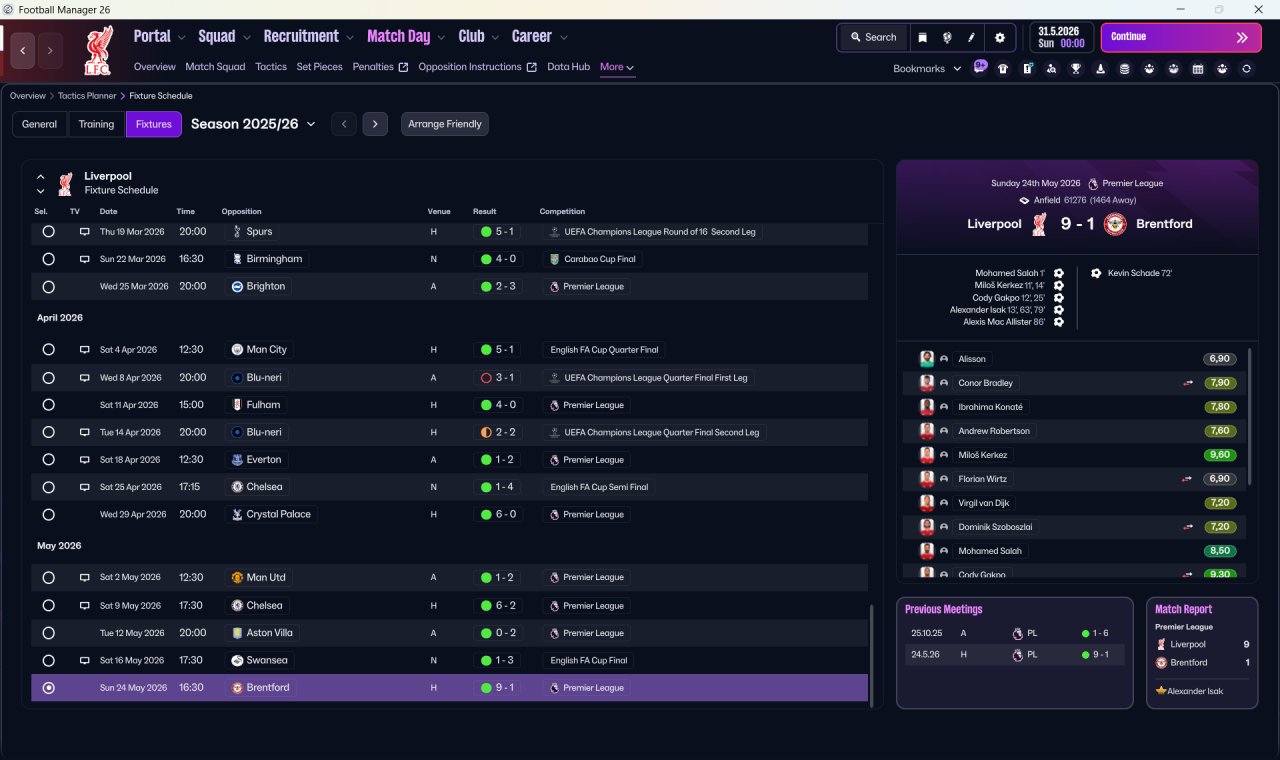Select the Everton fixture radio button

pos(48,460)
